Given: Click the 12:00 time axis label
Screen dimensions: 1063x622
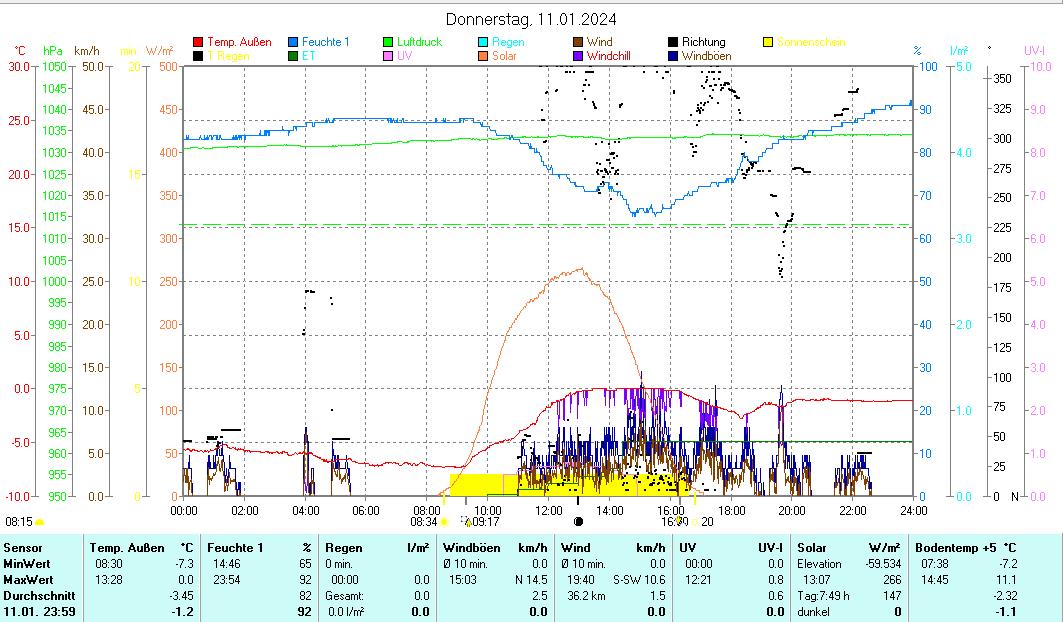Looking at the screenshot, I should coord(549,510).
